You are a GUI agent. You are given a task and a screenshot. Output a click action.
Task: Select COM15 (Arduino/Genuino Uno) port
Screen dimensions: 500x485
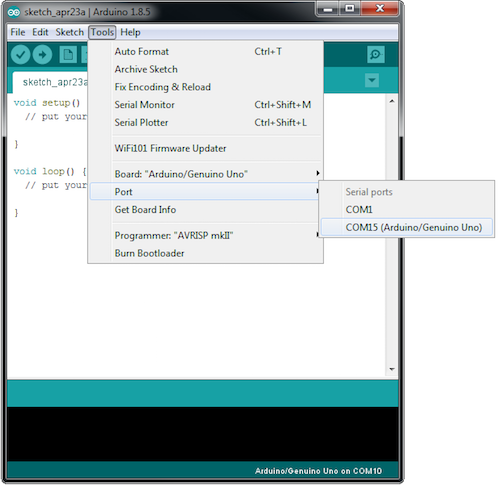(x=406, y=227)
